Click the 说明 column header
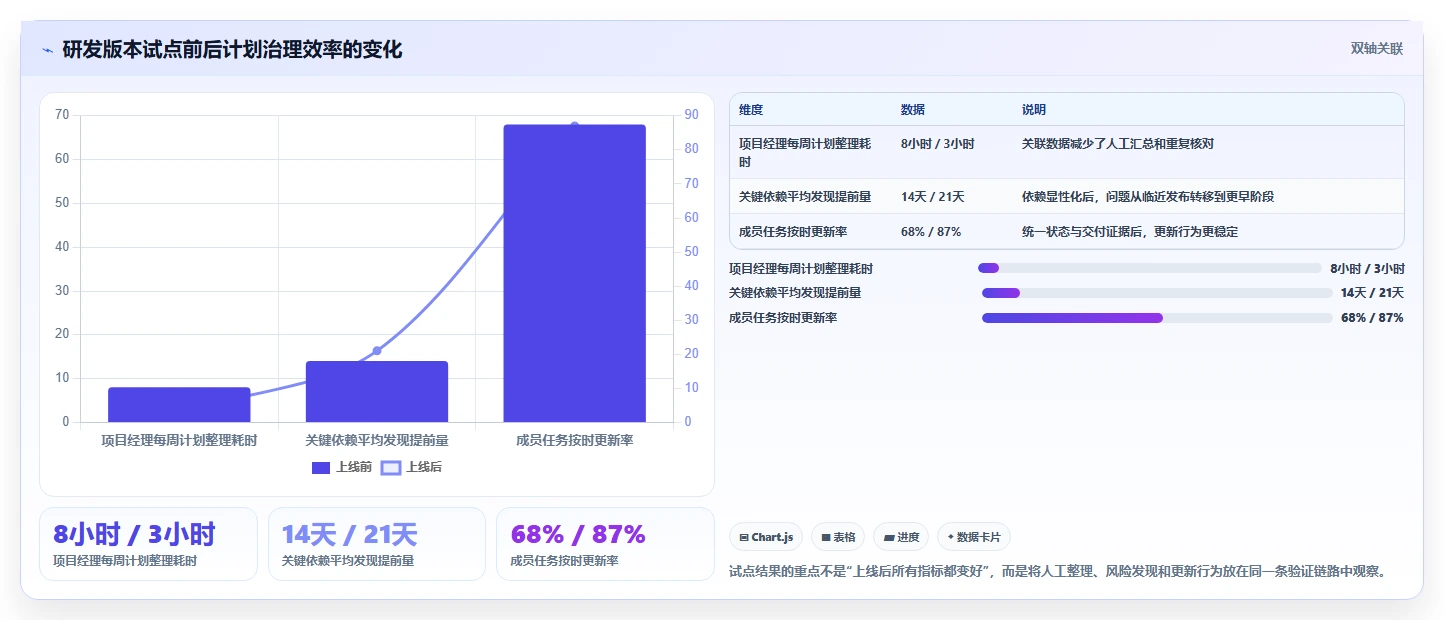The width and height of the screenshot is (1444, 620). point(1034,110)
